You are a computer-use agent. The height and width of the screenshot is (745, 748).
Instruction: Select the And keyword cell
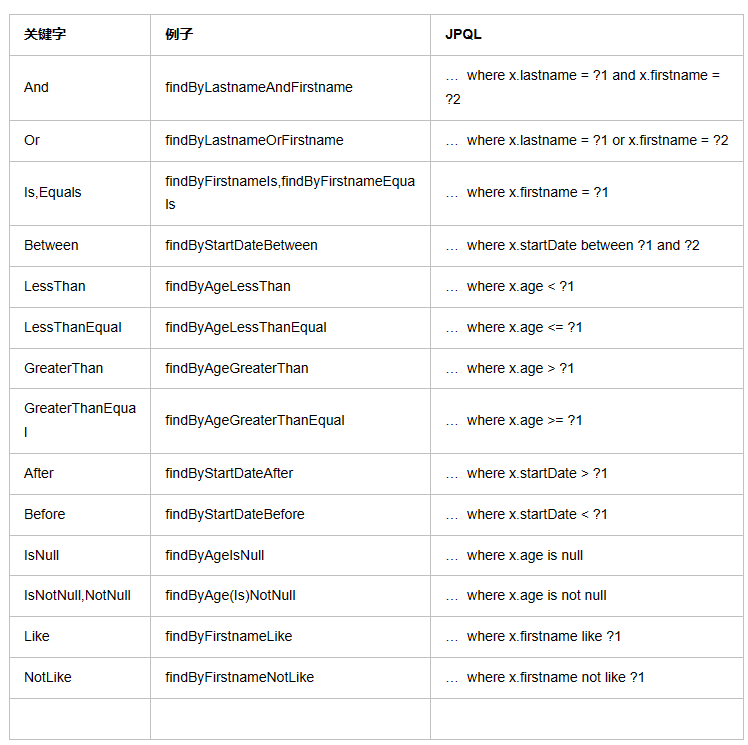[x=37, y=88]
